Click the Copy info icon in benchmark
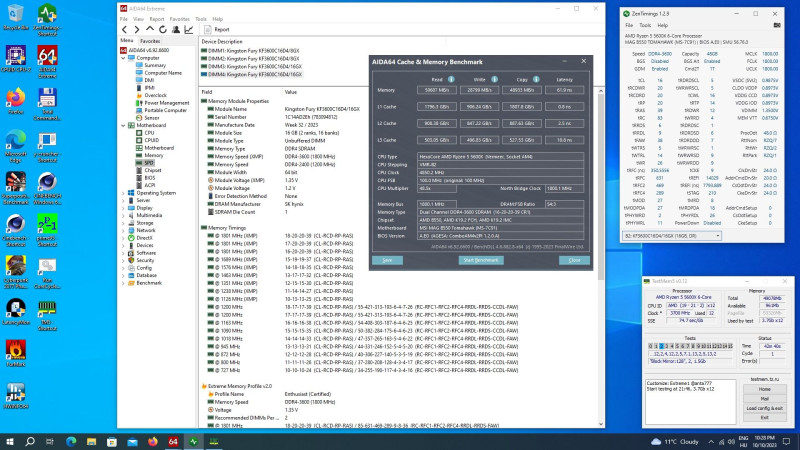Viewport: 800px width, 450px height. 536,79
